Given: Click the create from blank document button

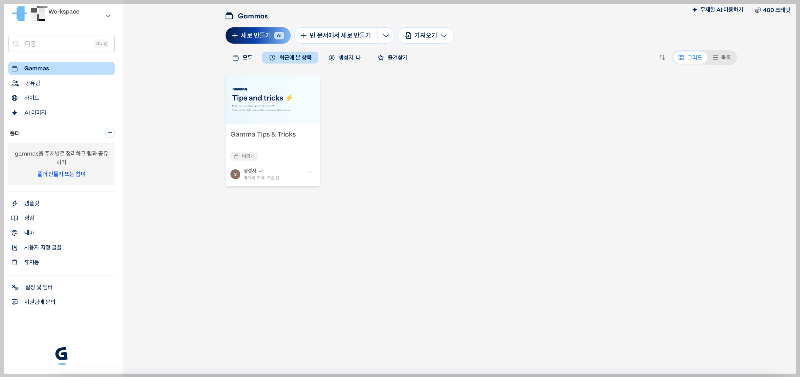Looking at the screenshot, I should point(336,36).
